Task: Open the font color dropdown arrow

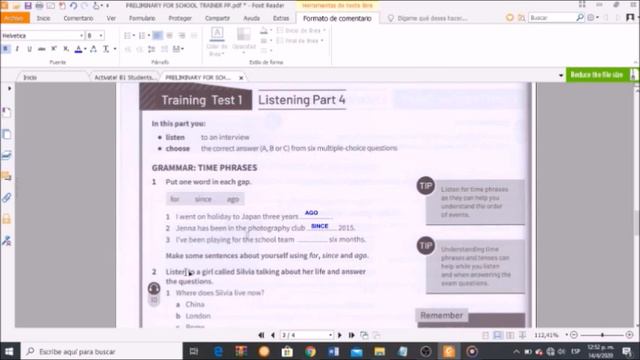Action: coord(85,49)
